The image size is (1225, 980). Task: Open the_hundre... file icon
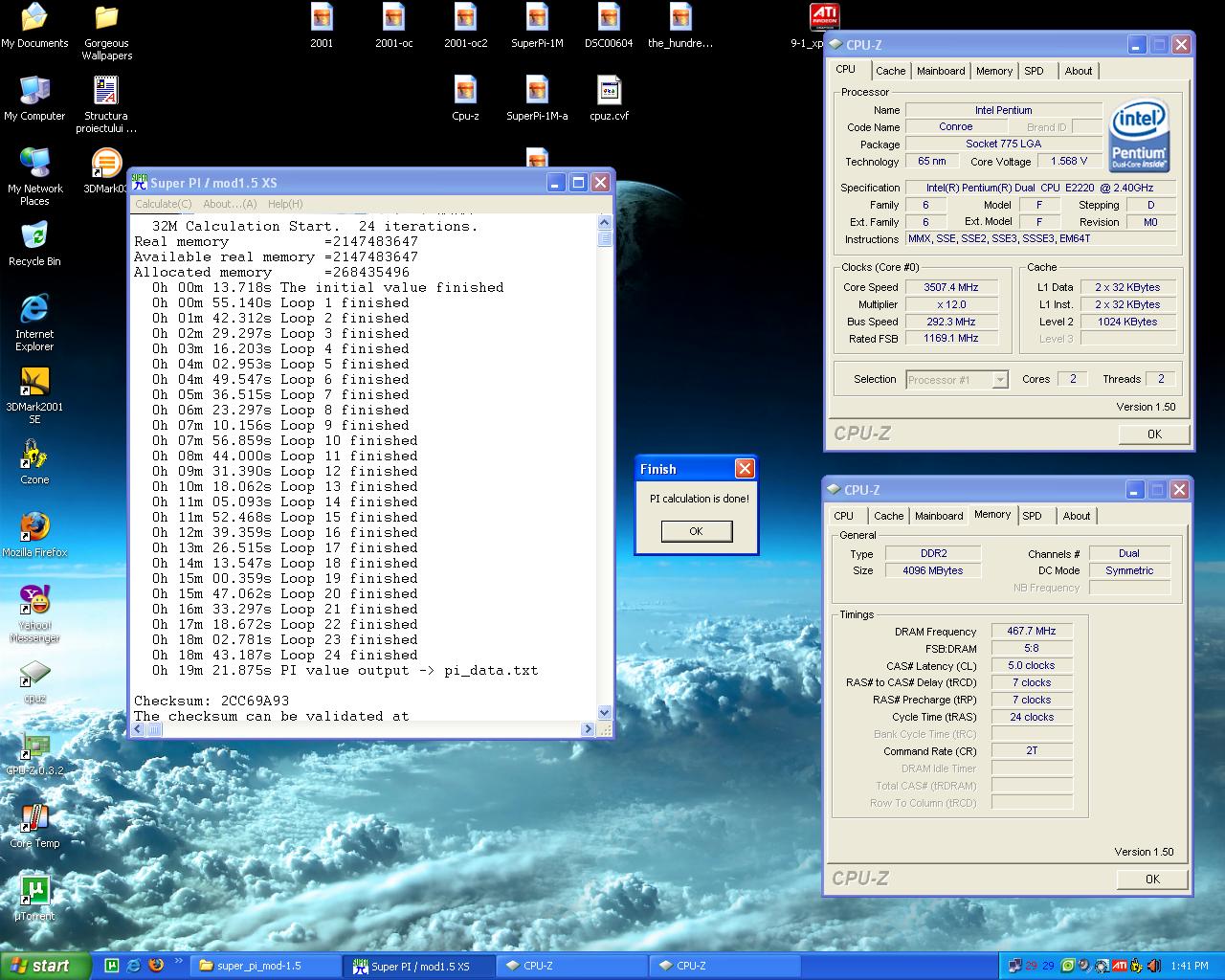pyautogui.click(x=680, y=26)
